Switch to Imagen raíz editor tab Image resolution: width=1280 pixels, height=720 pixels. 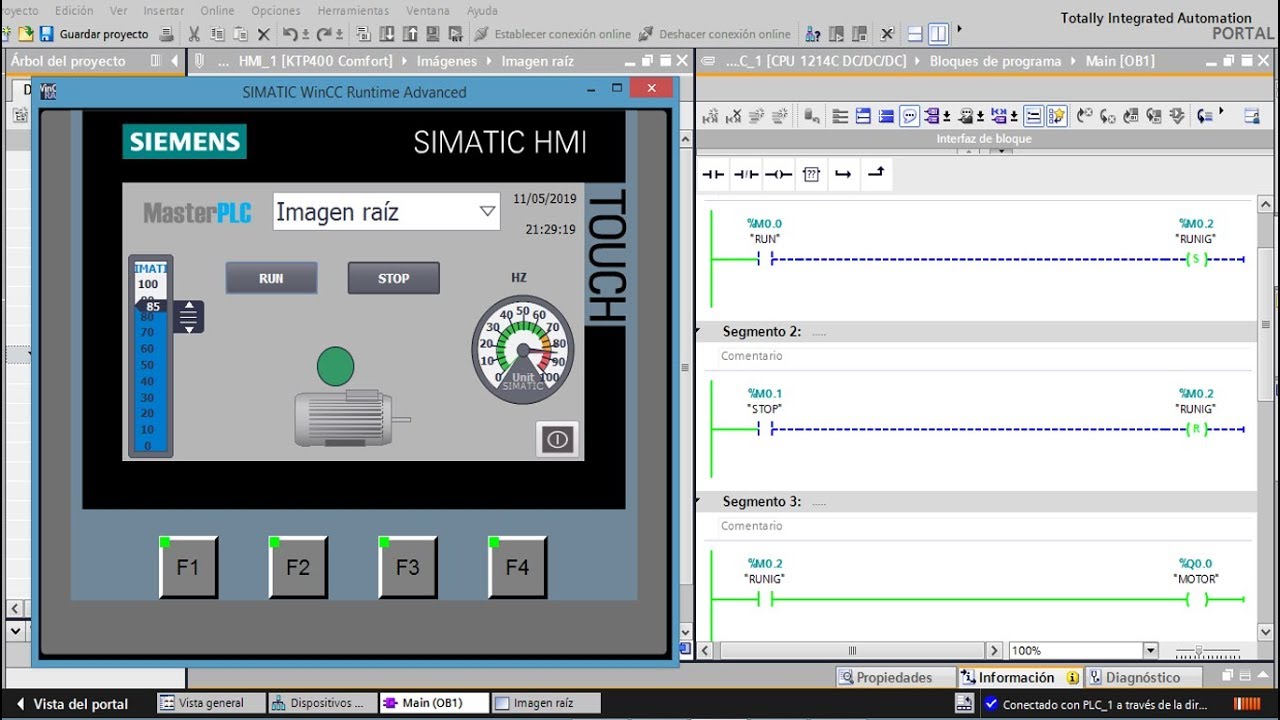pyautogui.click(x=546, y=703)
